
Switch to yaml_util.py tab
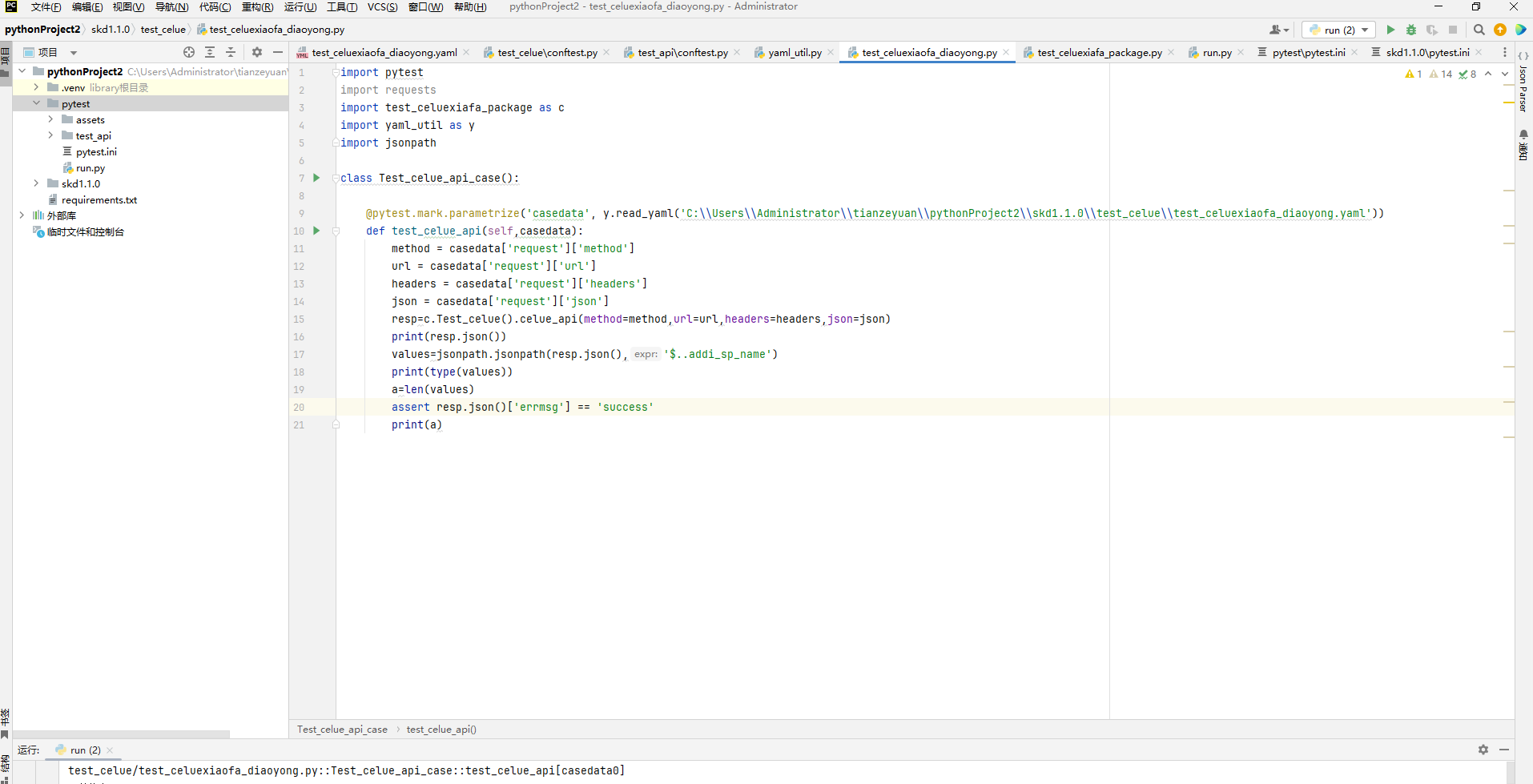(795, 52)
